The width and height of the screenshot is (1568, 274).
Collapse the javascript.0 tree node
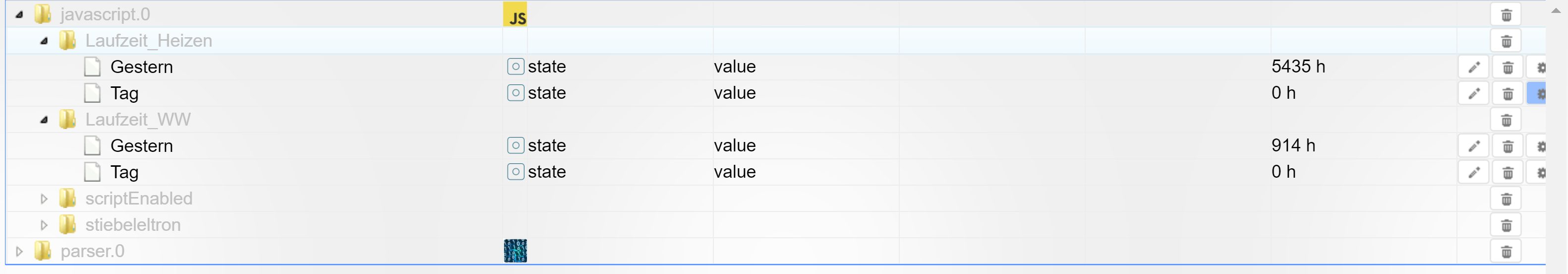[x=19, y=14]
